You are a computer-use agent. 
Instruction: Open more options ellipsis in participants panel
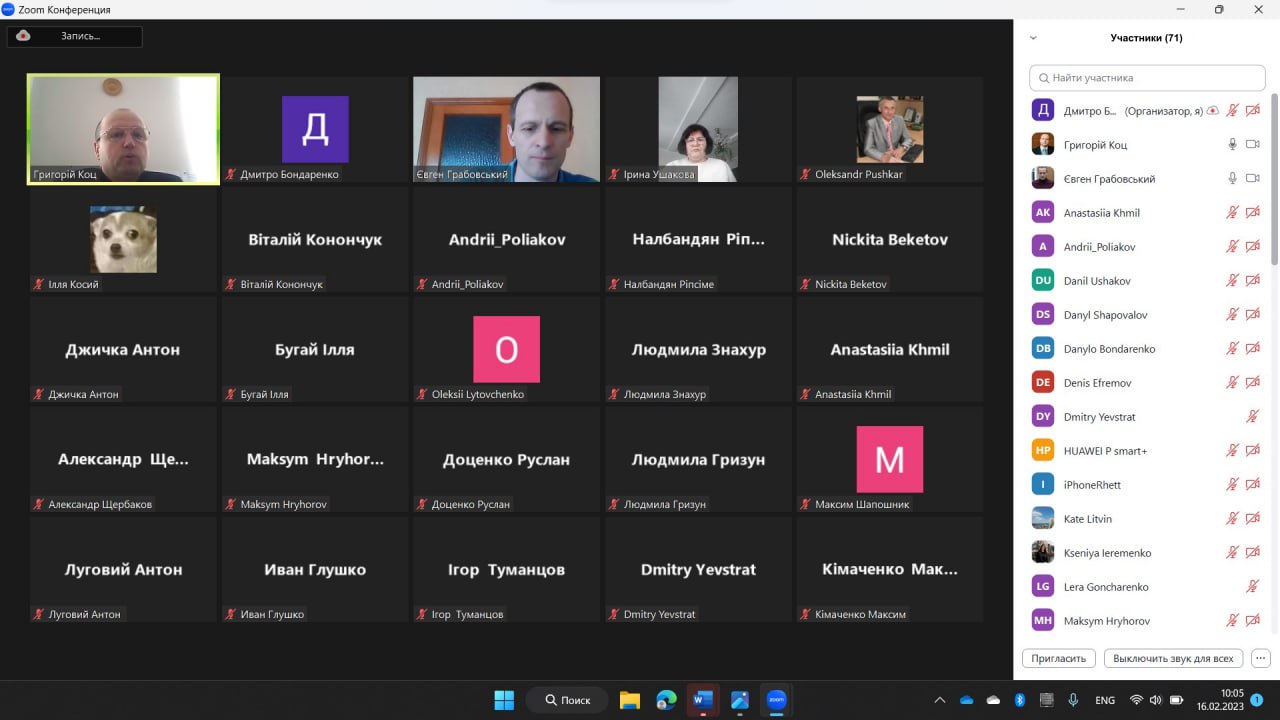1261,659
